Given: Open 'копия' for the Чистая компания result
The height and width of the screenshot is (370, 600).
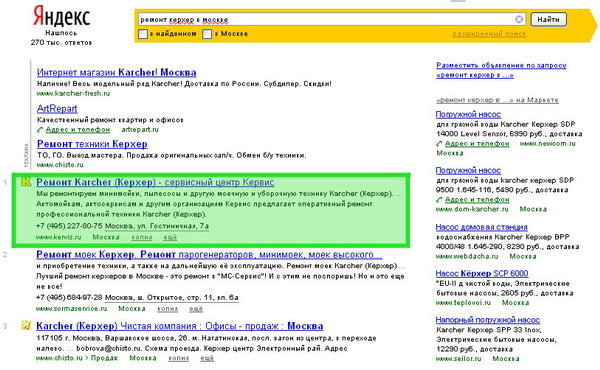Looking at the screenshot, I should pos(178,358).
